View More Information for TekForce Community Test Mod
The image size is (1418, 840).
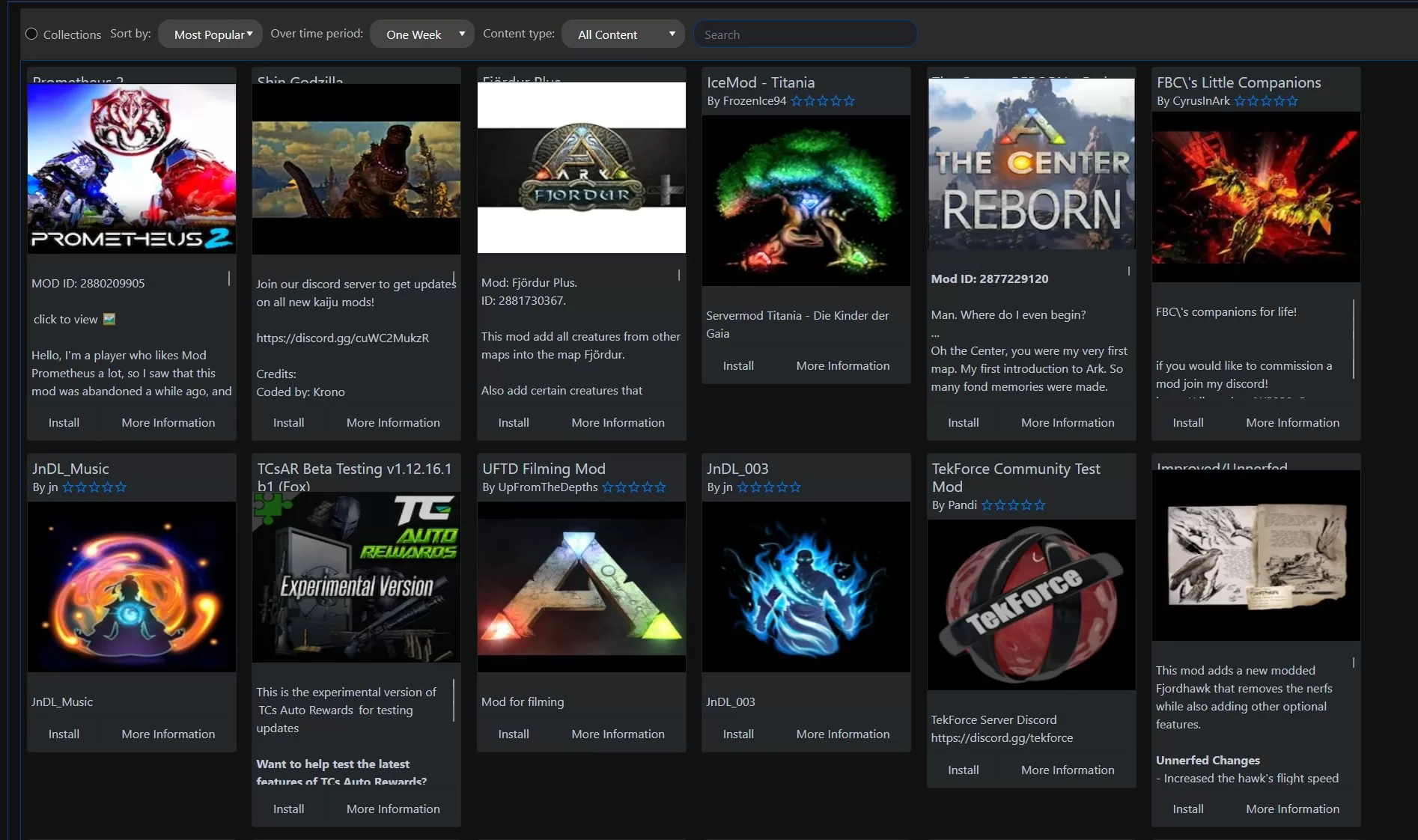pos(1068,770)
